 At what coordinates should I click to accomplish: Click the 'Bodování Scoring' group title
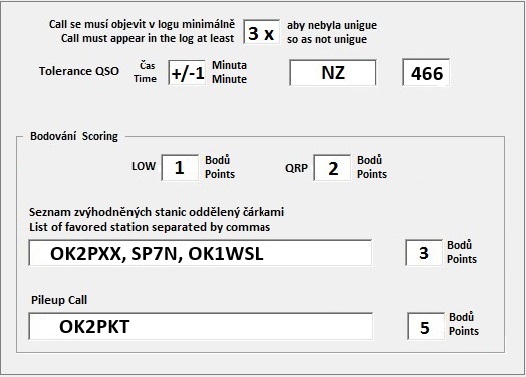tap(74, 136)
